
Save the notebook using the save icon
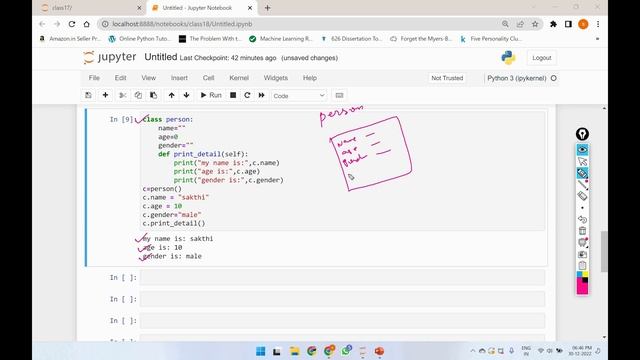pyautogui.click(x=88, y=95)
